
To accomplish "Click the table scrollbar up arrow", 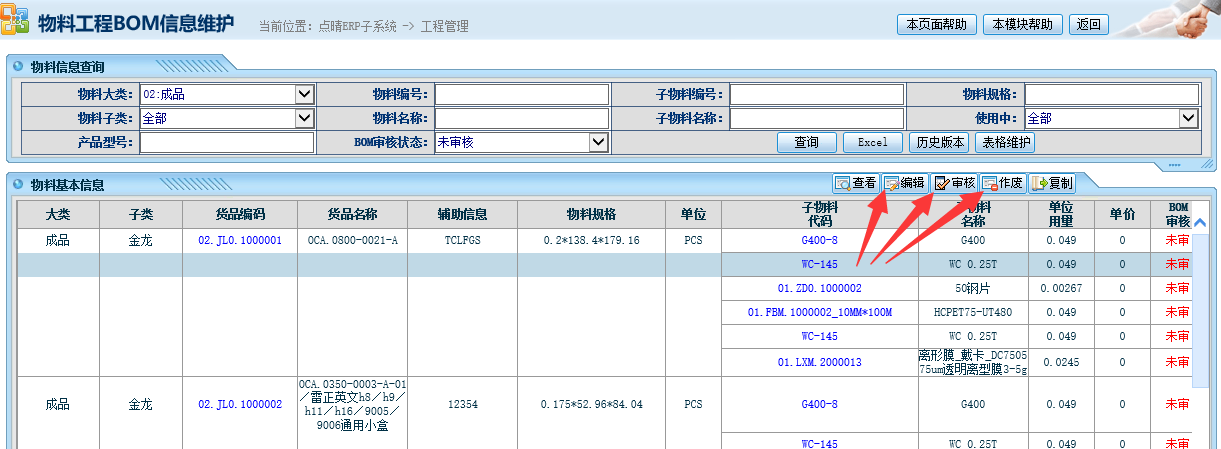I will pyautogui.click(x=1201, y=224).
